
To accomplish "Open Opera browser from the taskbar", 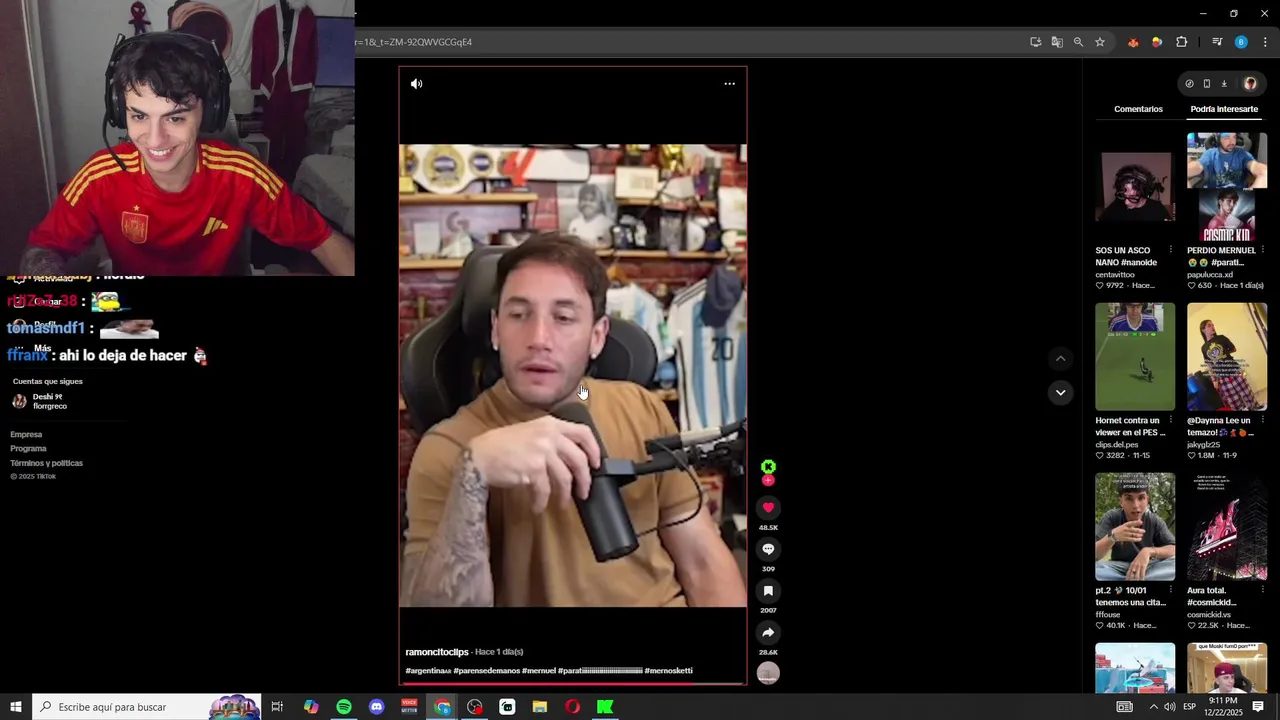I will 572,707.
